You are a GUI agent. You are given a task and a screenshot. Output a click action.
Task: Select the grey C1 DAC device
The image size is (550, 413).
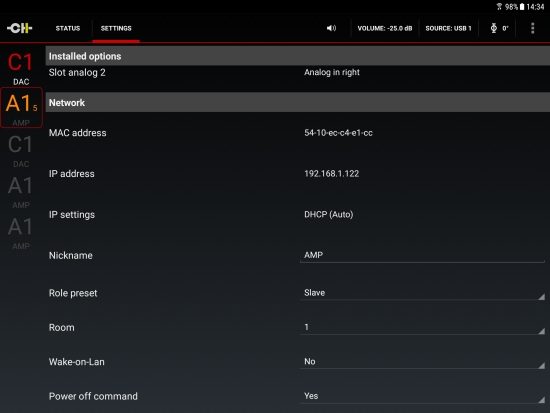tap(21, 150)
